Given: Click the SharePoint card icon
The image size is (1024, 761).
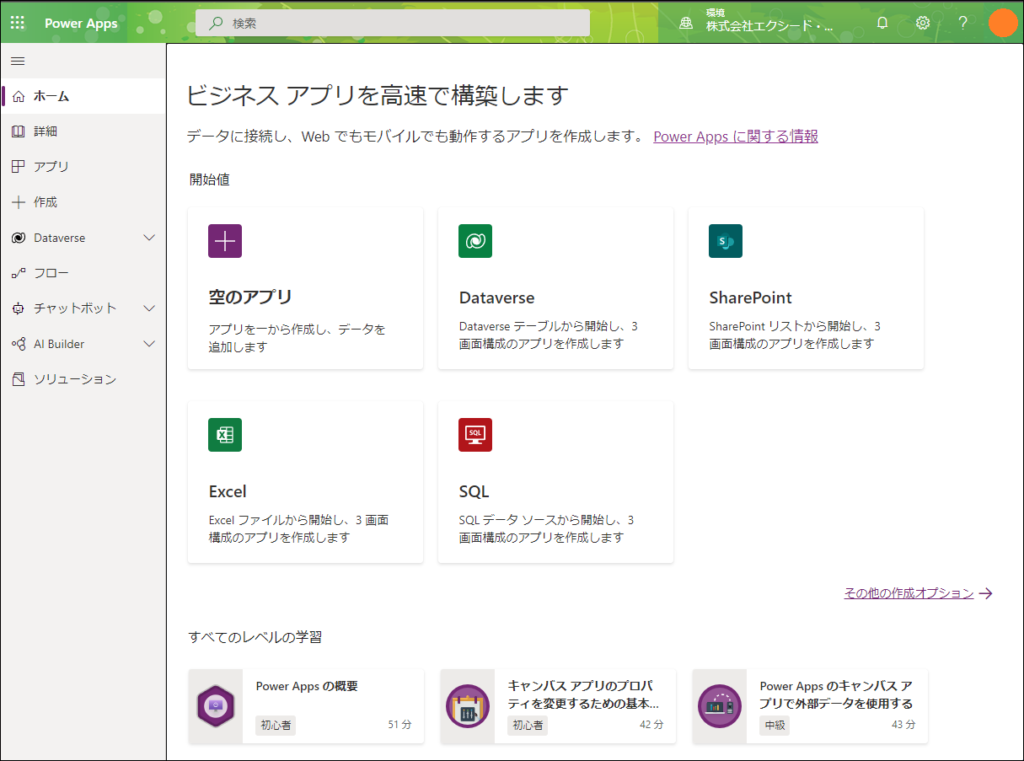Looking at the screenshot, I should tap(726, 241).
